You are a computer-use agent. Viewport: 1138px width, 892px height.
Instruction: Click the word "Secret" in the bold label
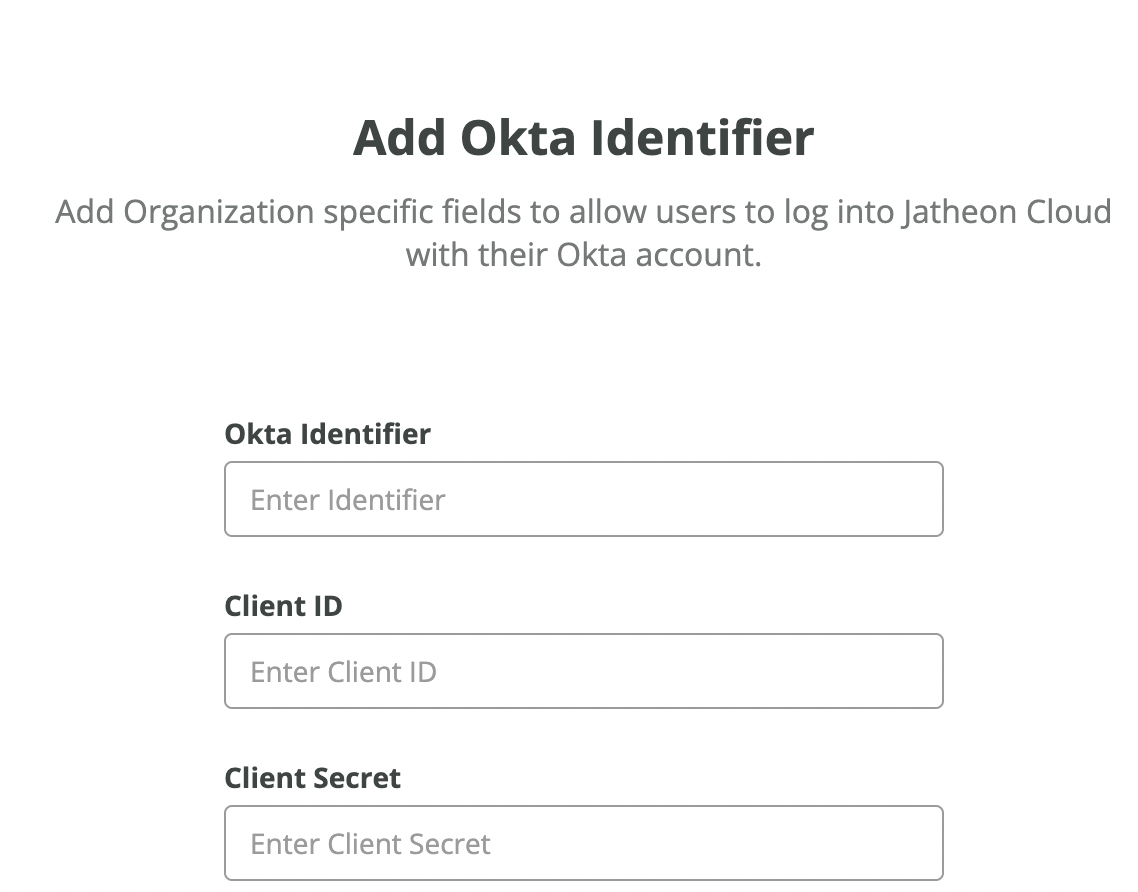pyautogui.click(x=358, y=777)
